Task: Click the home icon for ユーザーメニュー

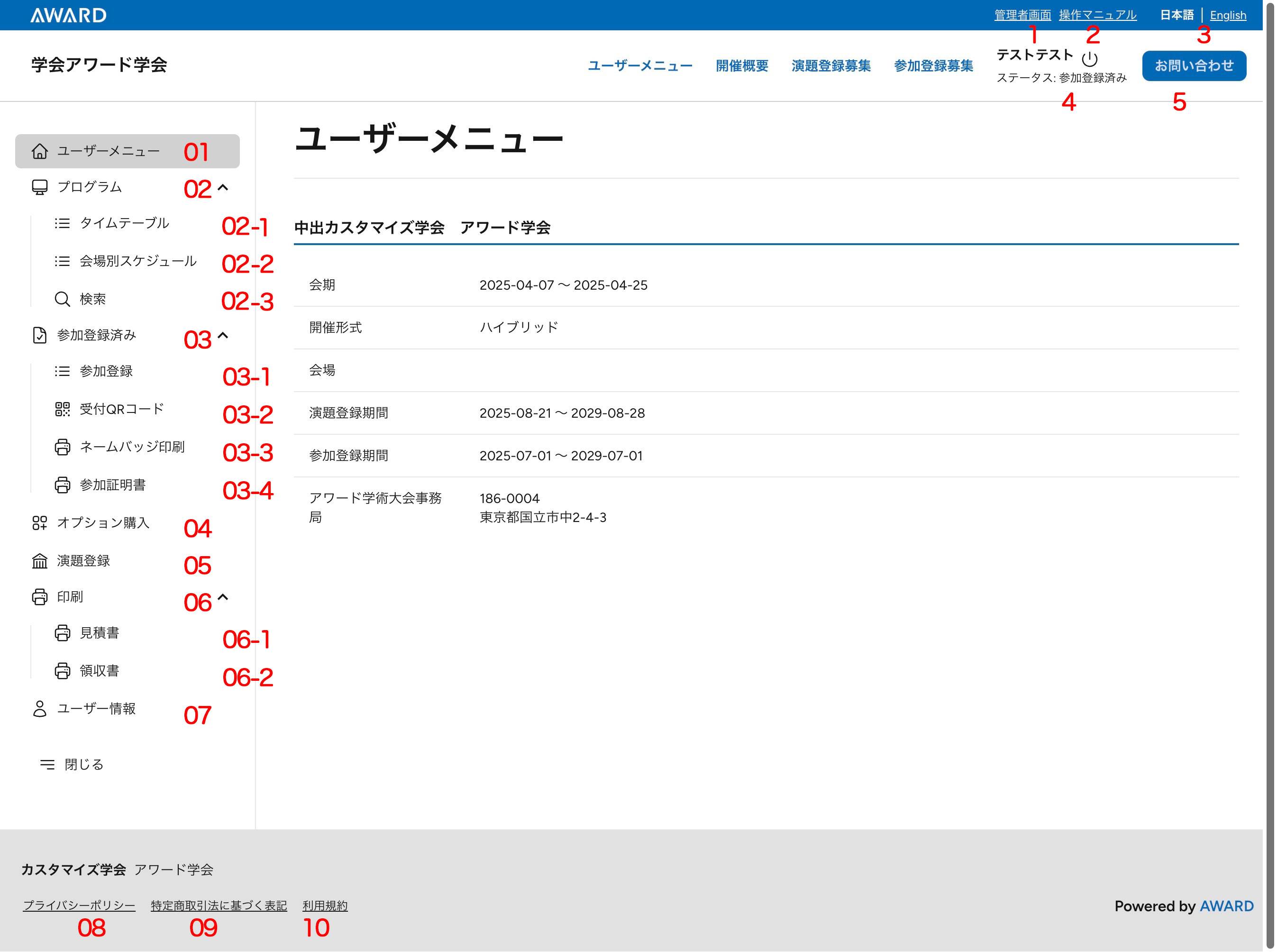Action: (x=39, y=151)
